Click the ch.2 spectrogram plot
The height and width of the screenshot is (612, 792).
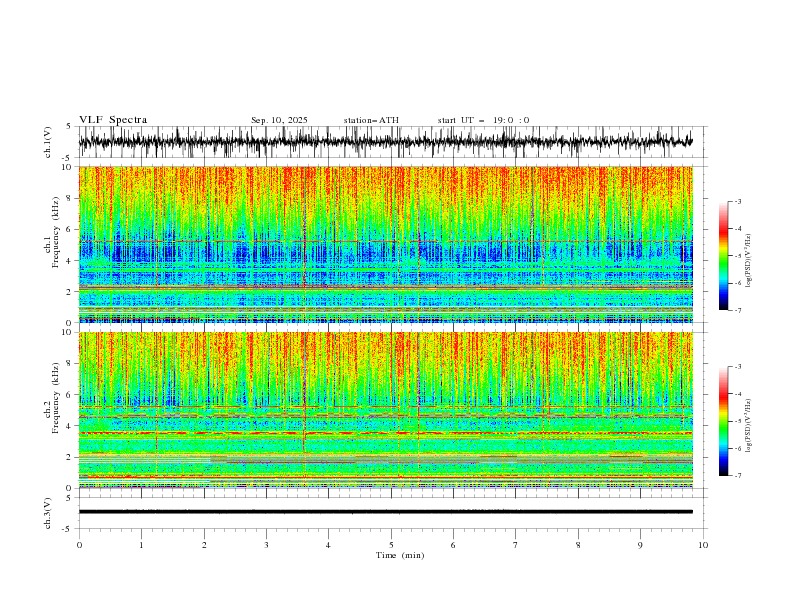click(386, 410)
